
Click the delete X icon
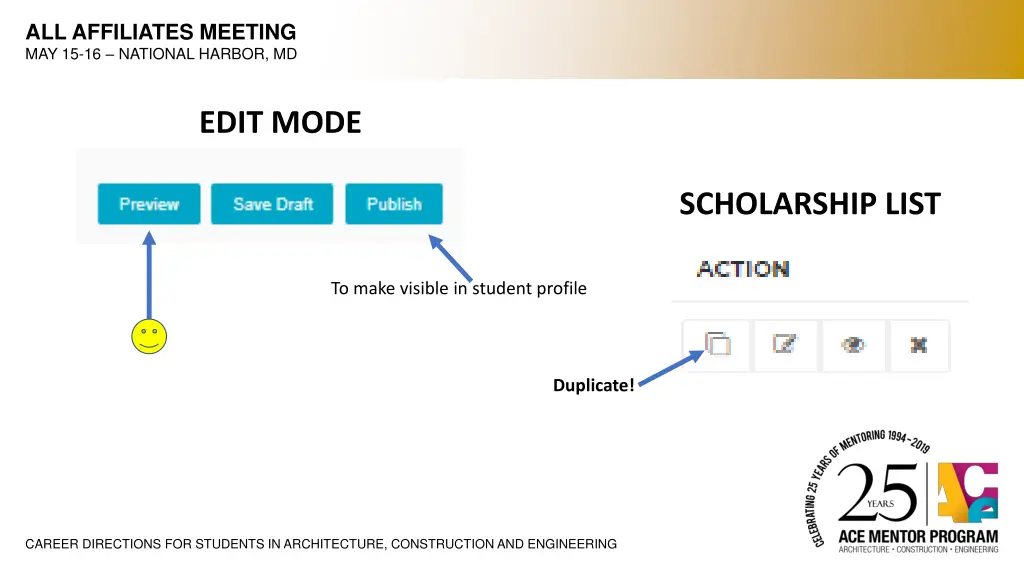coord(919,345)
